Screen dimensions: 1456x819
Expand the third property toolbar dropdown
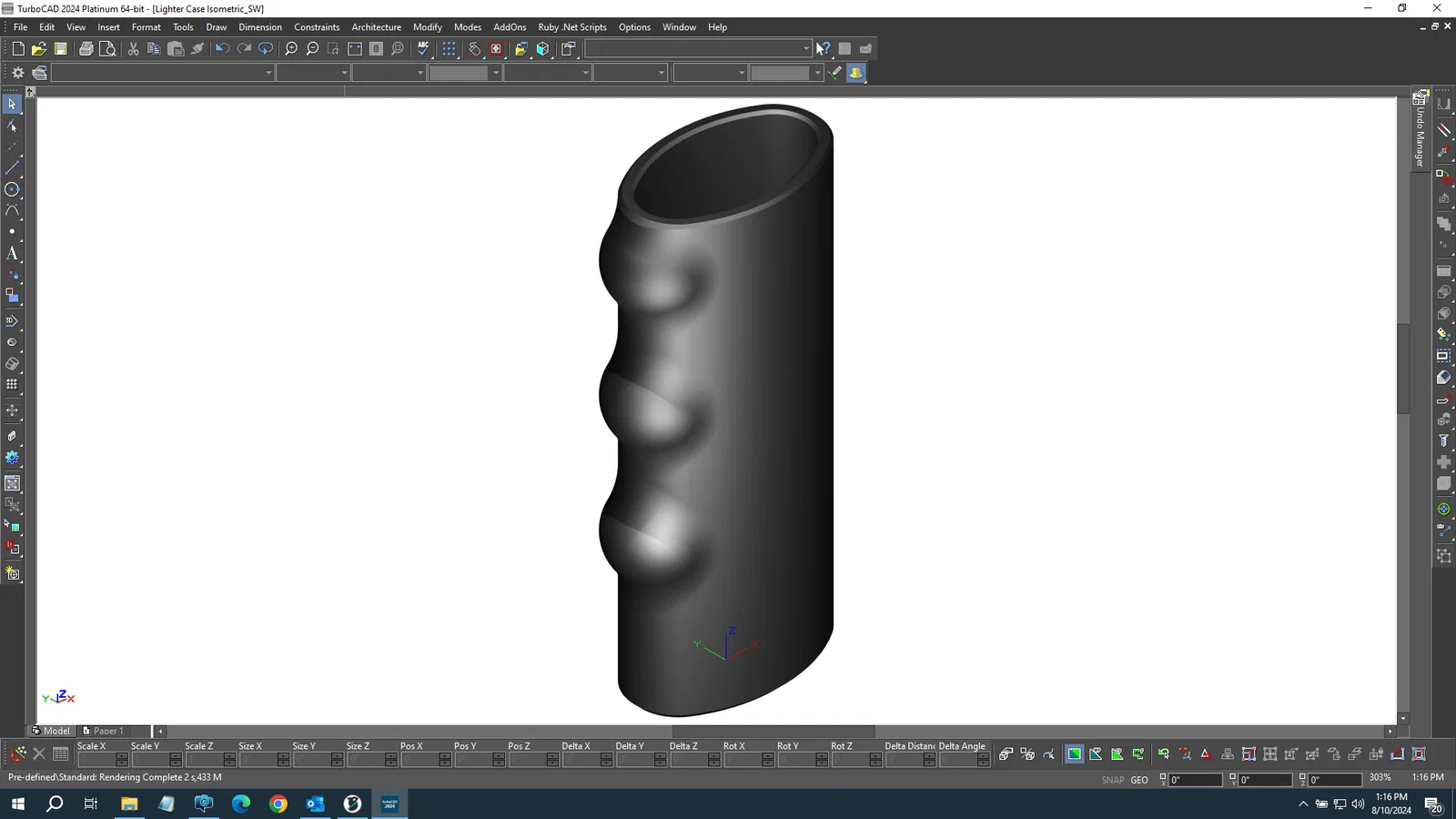coord(420,73)
